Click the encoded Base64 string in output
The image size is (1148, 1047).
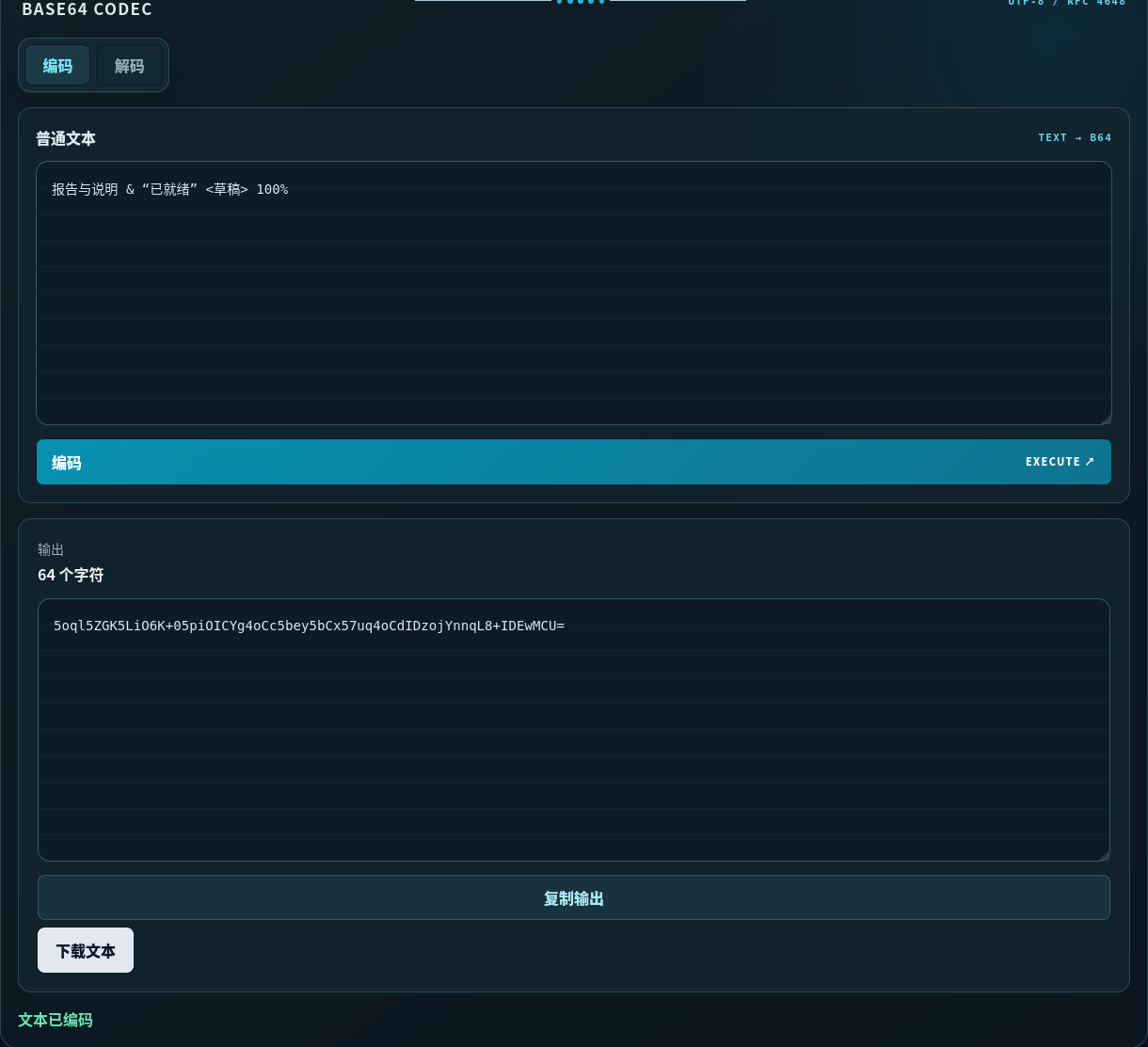pyautogui.click(x=309, y=625)
